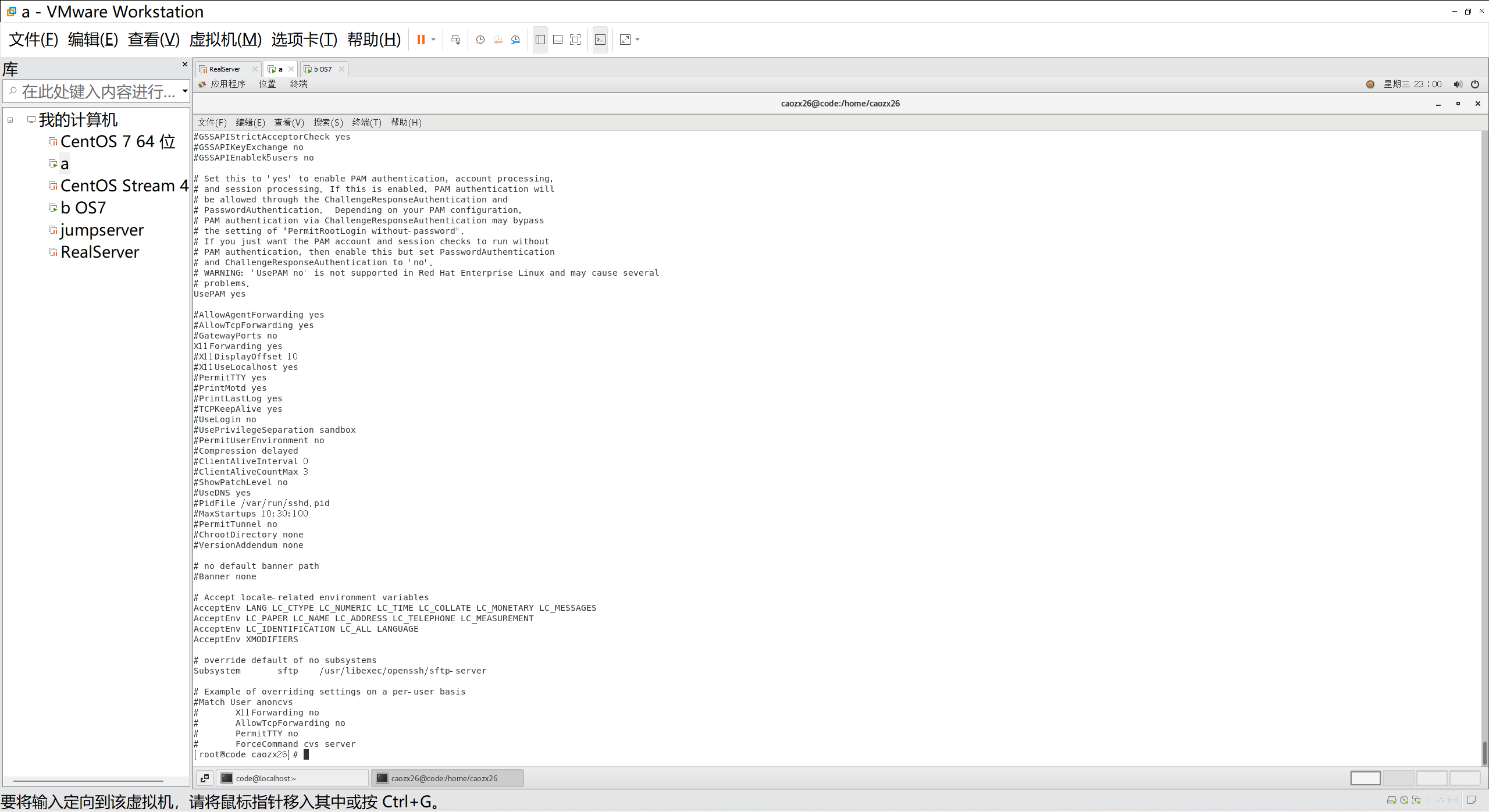Open the stretch guest dropdown arrow
The height and width of the screenshot is (812, 1489).
tap(637, 40)
